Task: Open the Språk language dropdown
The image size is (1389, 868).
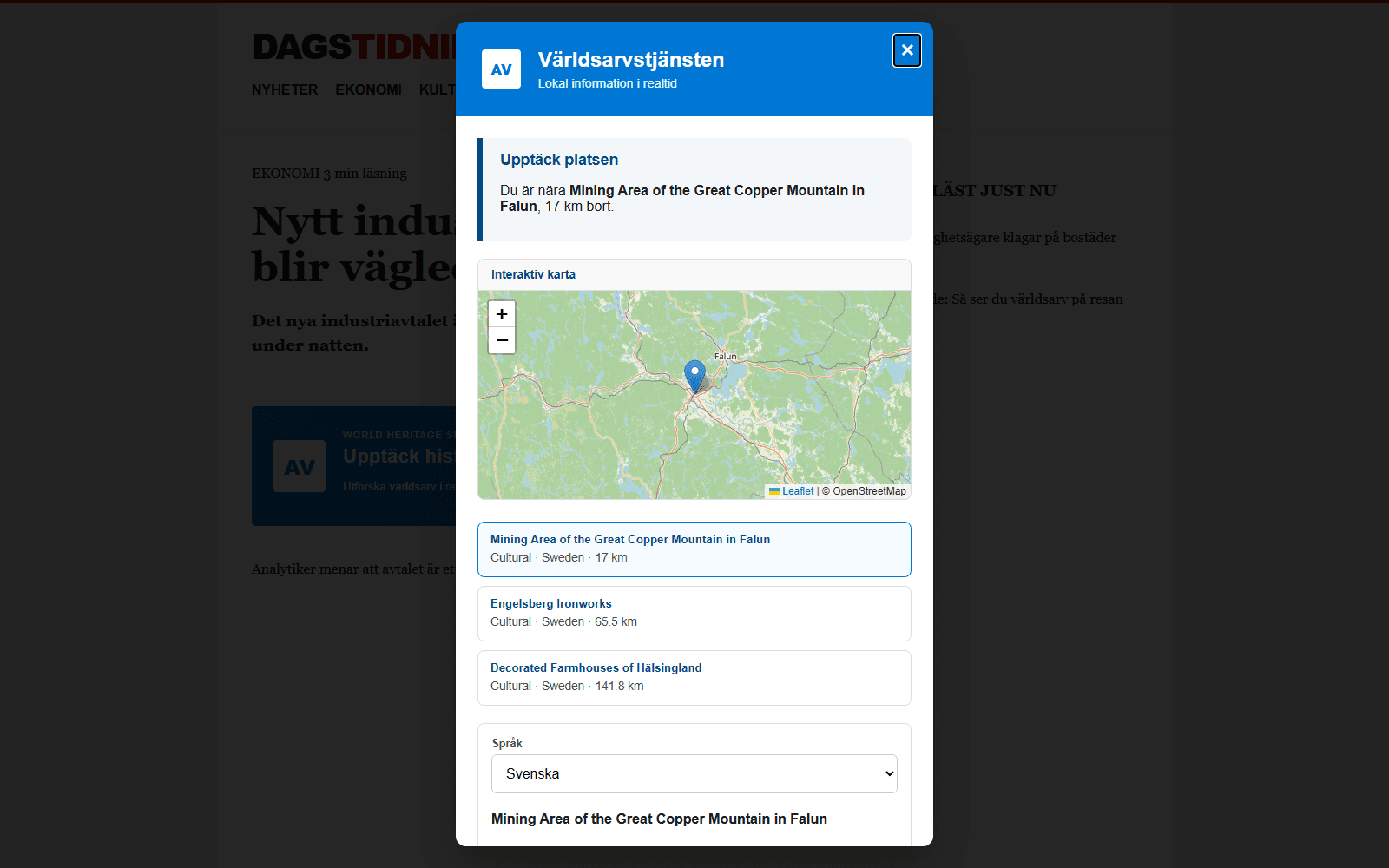Action: pos(694,774)
